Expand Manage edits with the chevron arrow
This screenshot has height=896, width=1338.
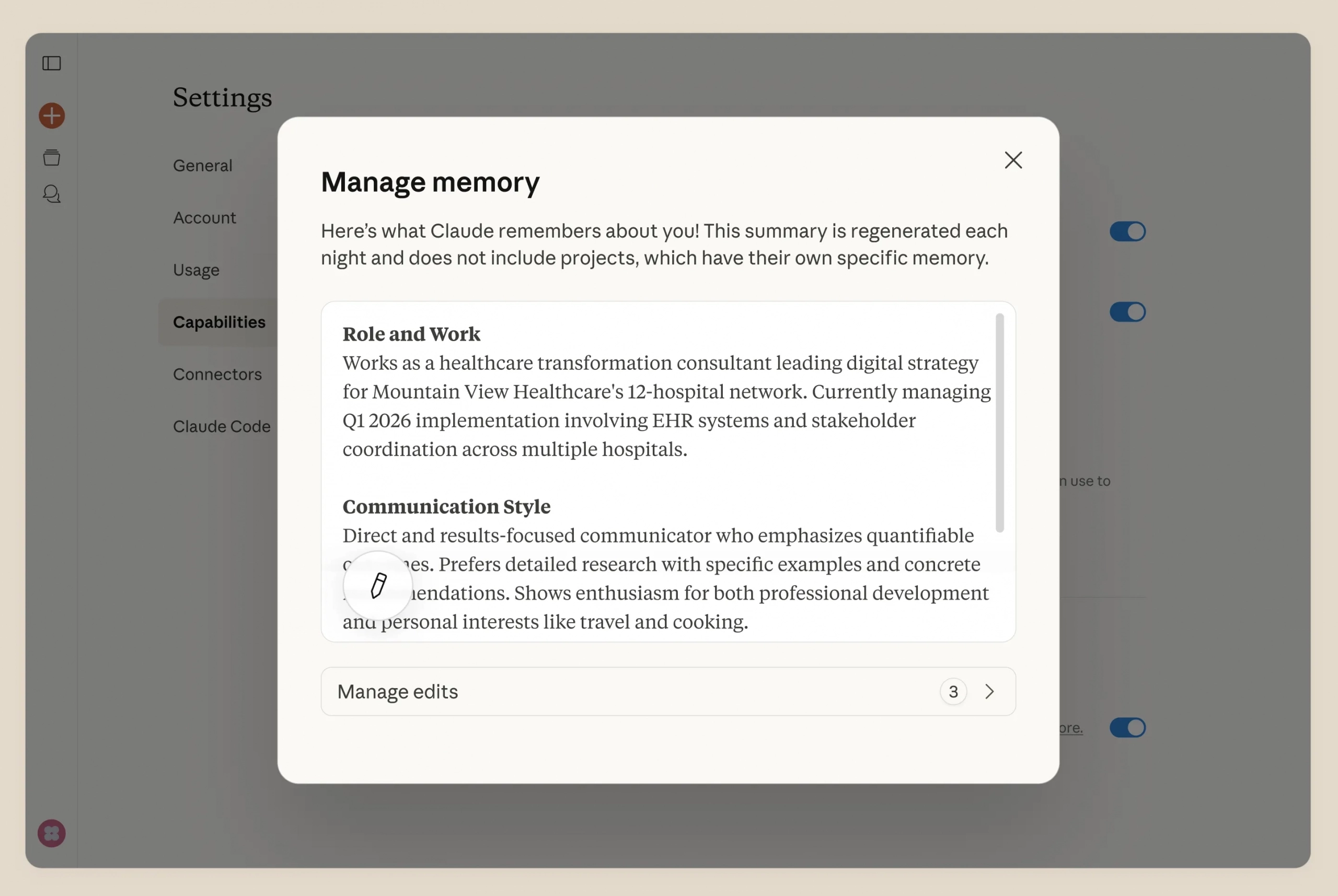989,692
